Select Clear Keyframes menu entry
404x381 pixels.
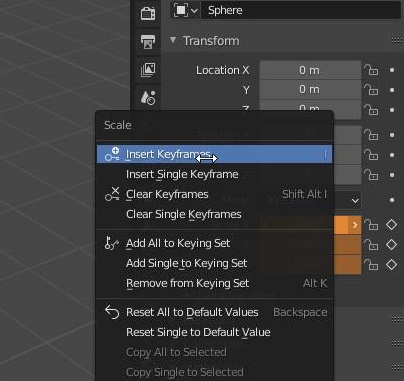[214, 194]
